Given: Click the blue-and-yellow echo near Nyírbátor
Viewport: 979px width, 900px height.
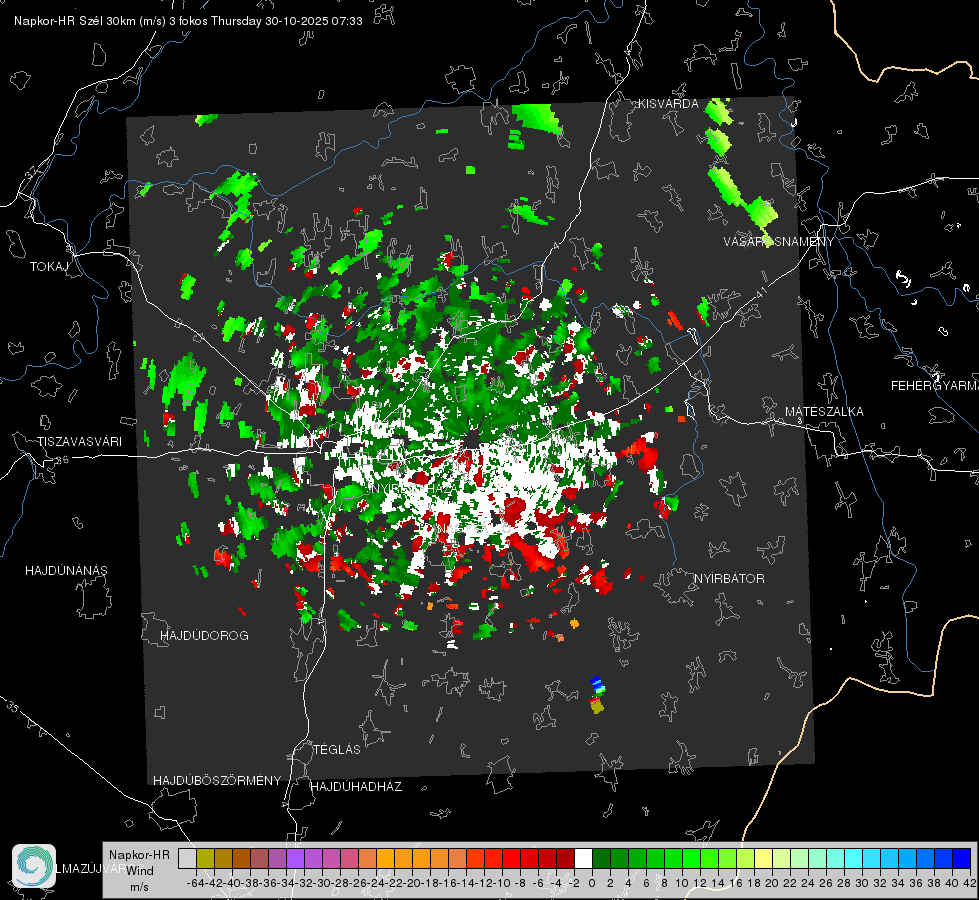Looking at the screenshot, I should click(x=598, y=695).
